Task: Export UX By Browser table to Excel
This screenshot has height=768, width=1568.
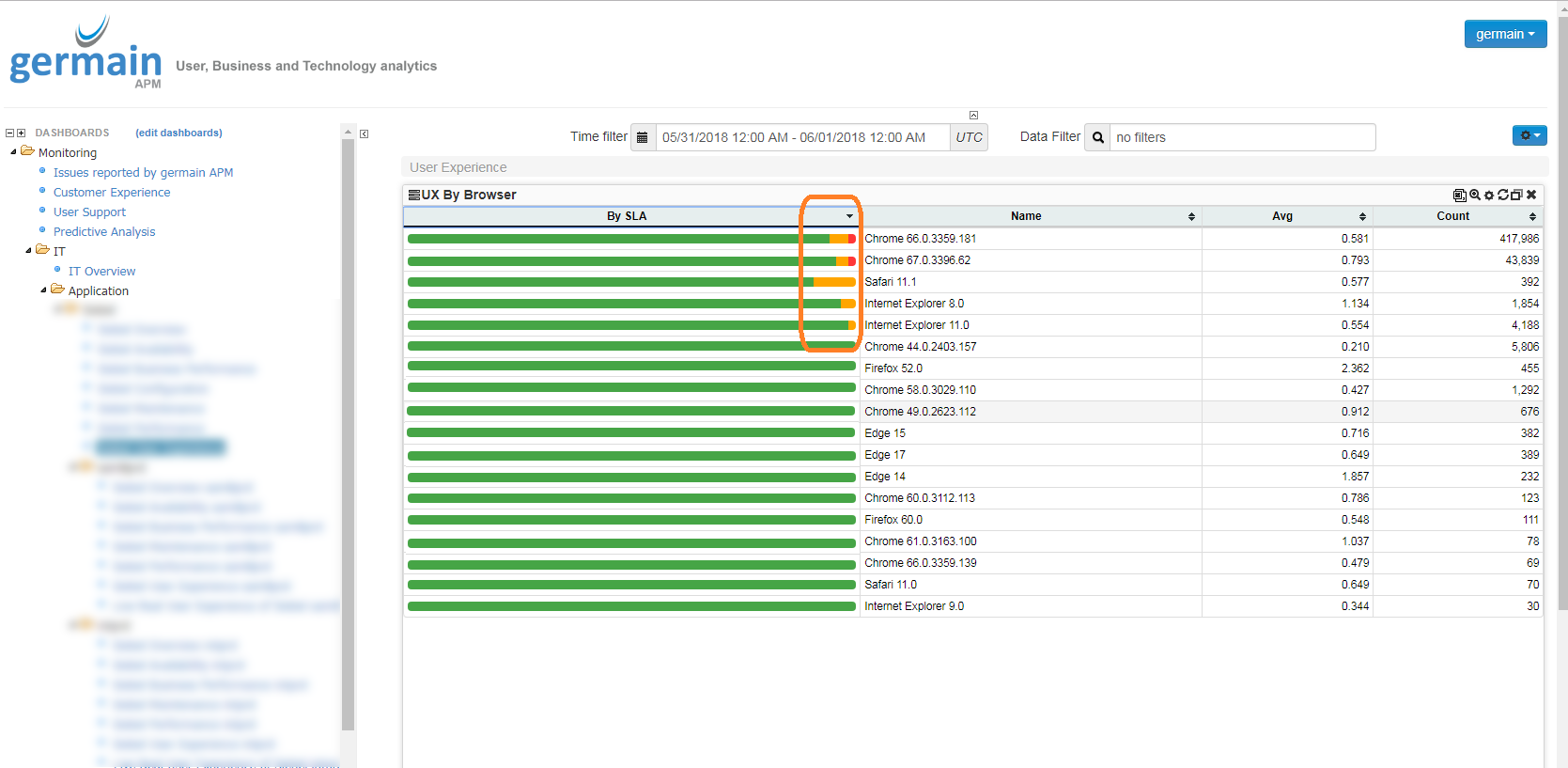Action: pyautogui.click(x=1459, y=195)
